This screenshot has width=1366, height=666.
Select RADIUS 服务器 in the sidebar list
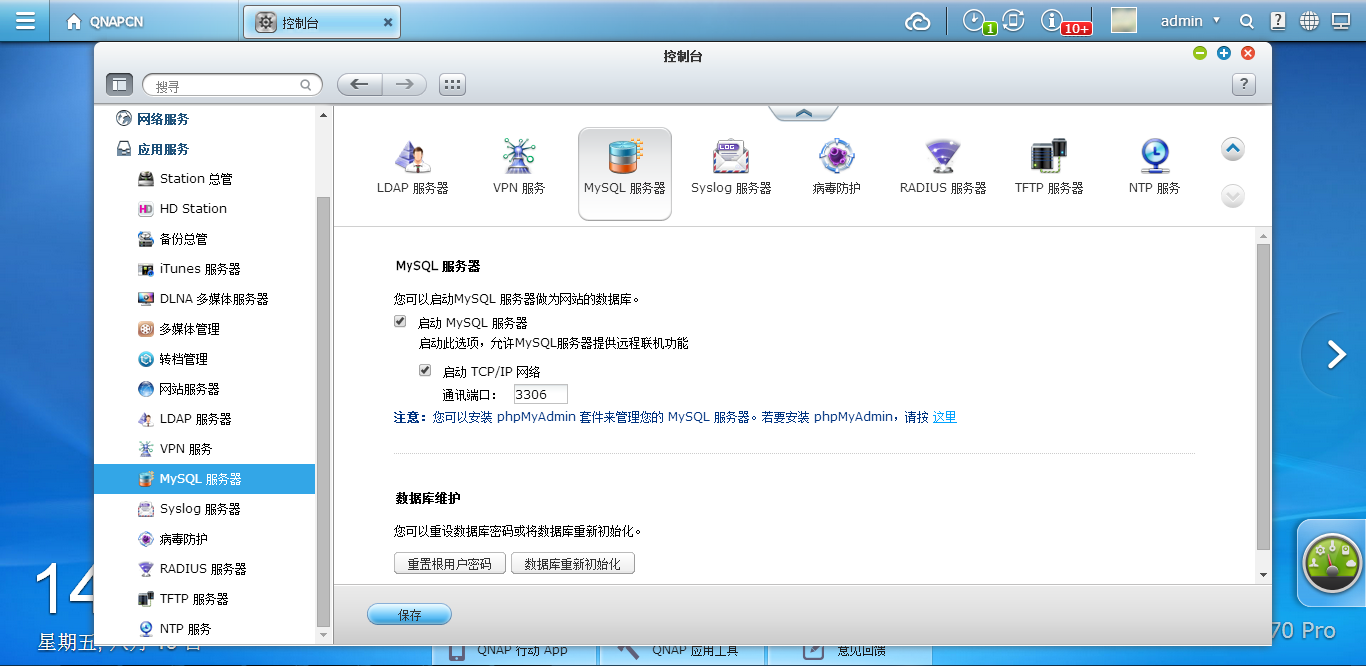click(205, 569)
